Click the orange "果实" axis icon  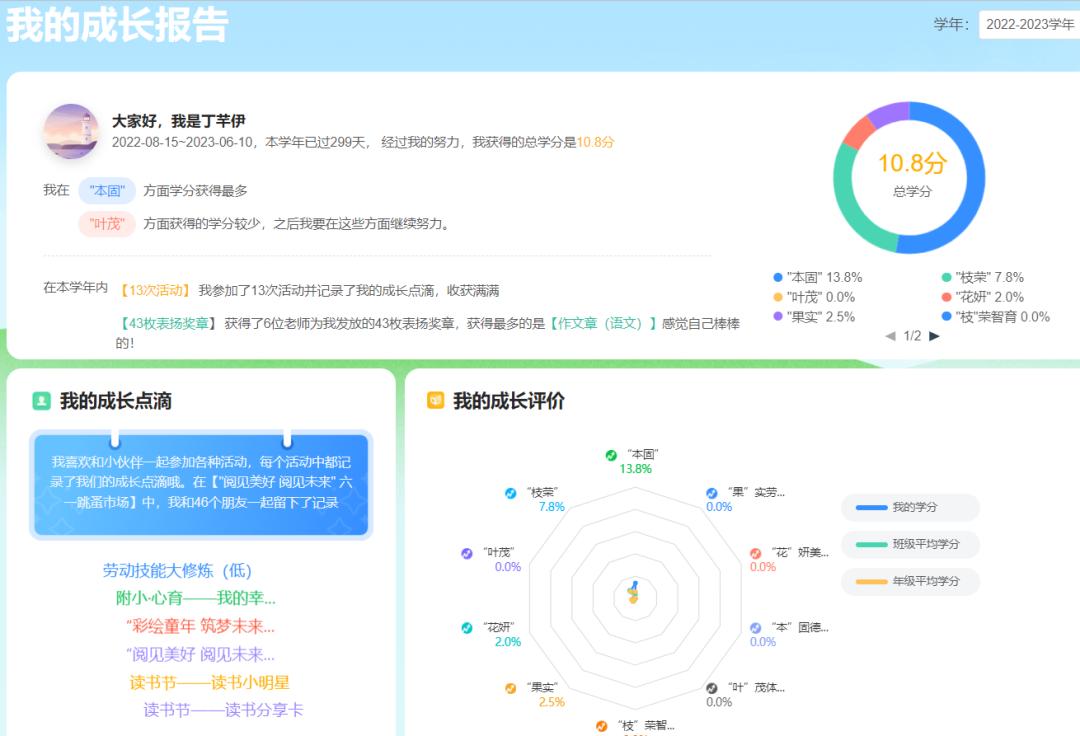tap(509, 687)
